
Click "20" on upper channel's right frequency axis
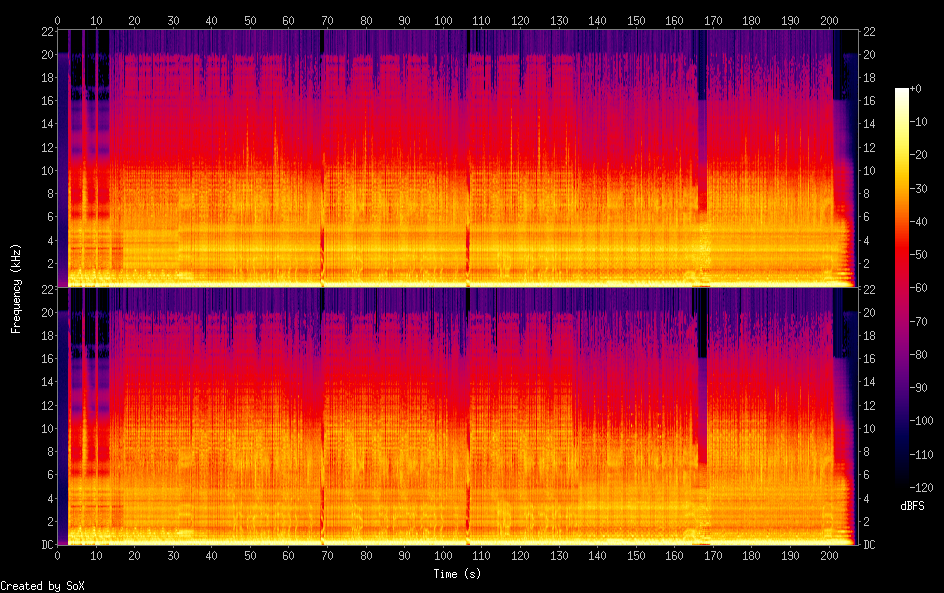point(869,55)
